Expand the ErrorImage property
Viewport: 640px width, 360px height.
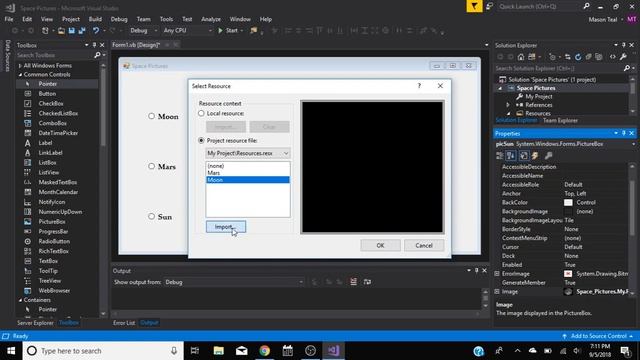tap(497, 274)
